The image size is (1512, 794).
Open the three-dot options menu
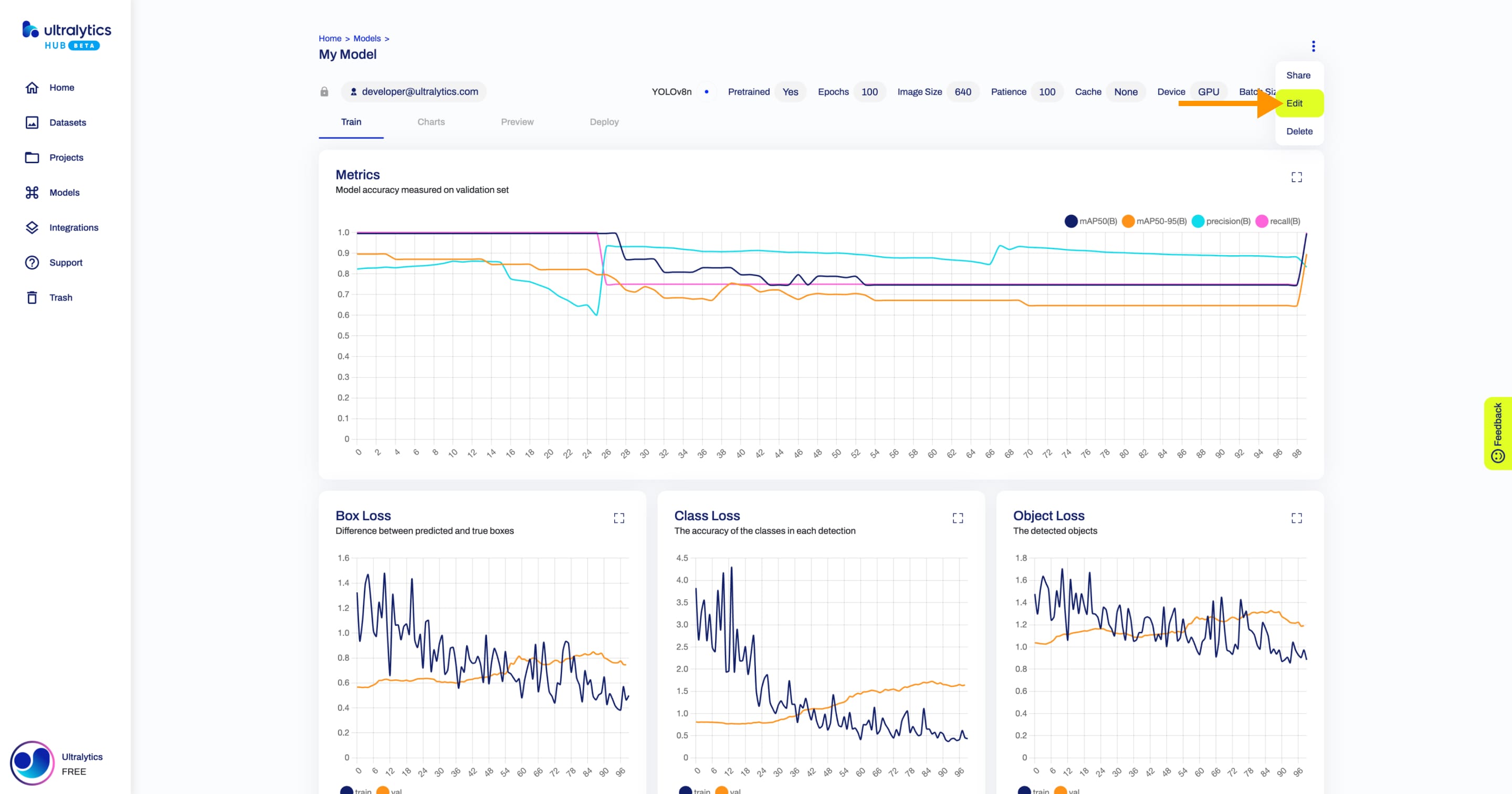pos(1314,46)
